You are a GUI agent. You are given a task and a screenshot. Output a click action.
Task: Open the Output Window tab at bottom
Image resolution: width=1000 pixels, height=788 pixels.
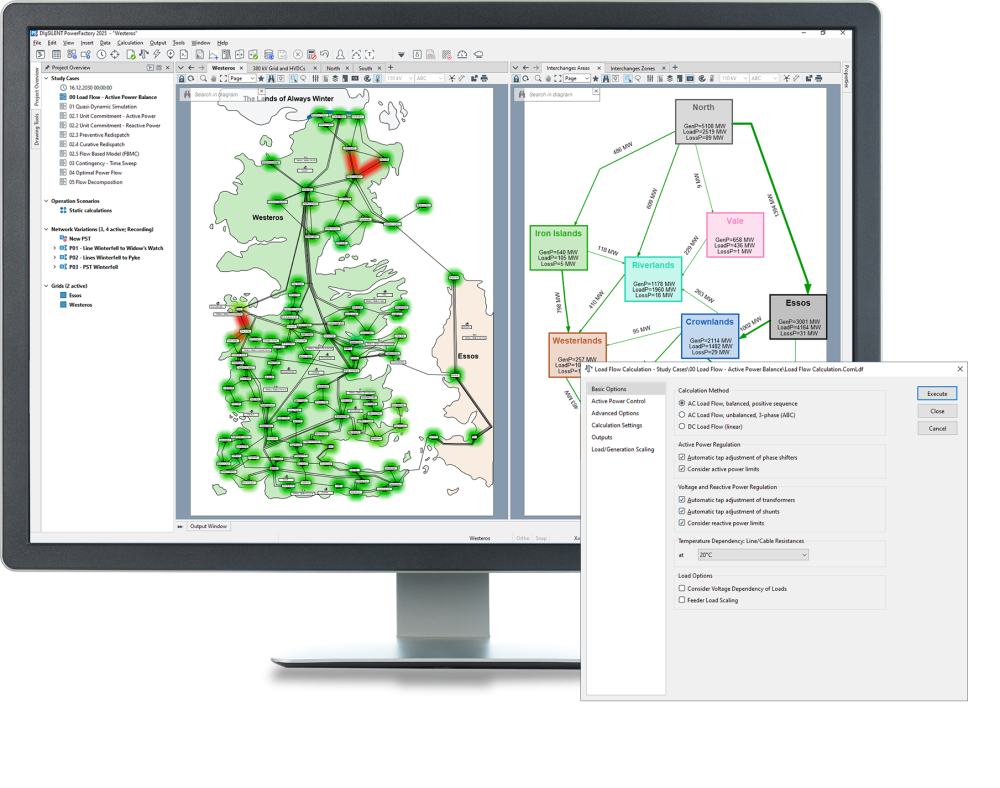click(209, 527)
